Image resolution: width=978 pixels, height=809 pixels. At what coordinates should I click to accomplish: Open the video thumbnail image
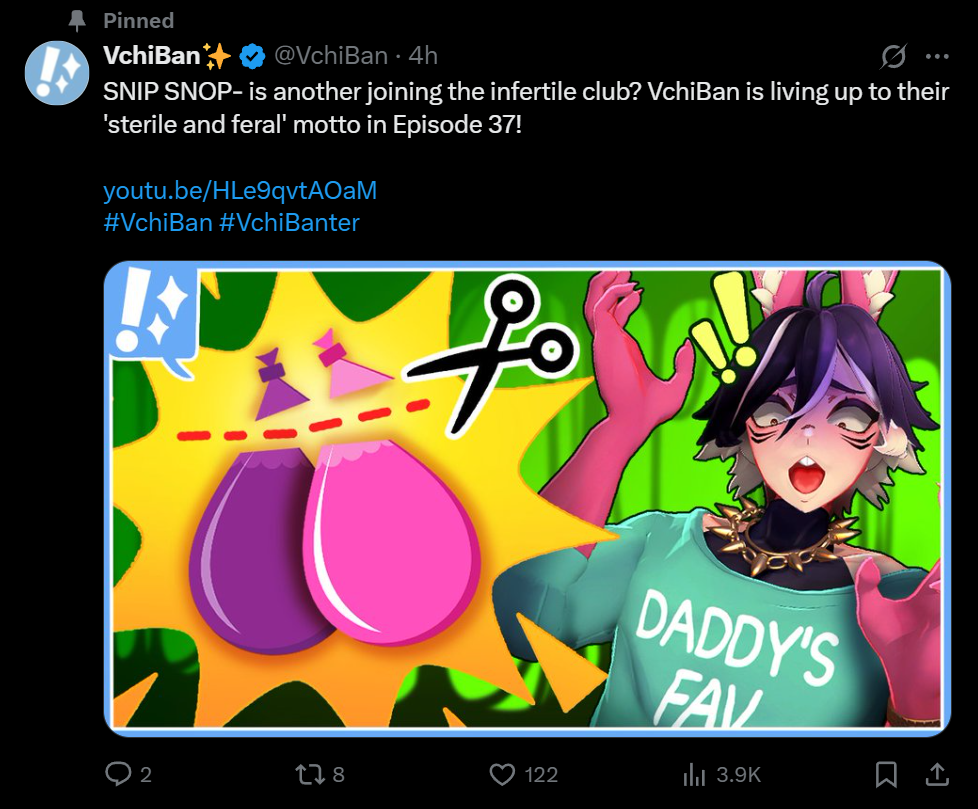pos(527,499)
